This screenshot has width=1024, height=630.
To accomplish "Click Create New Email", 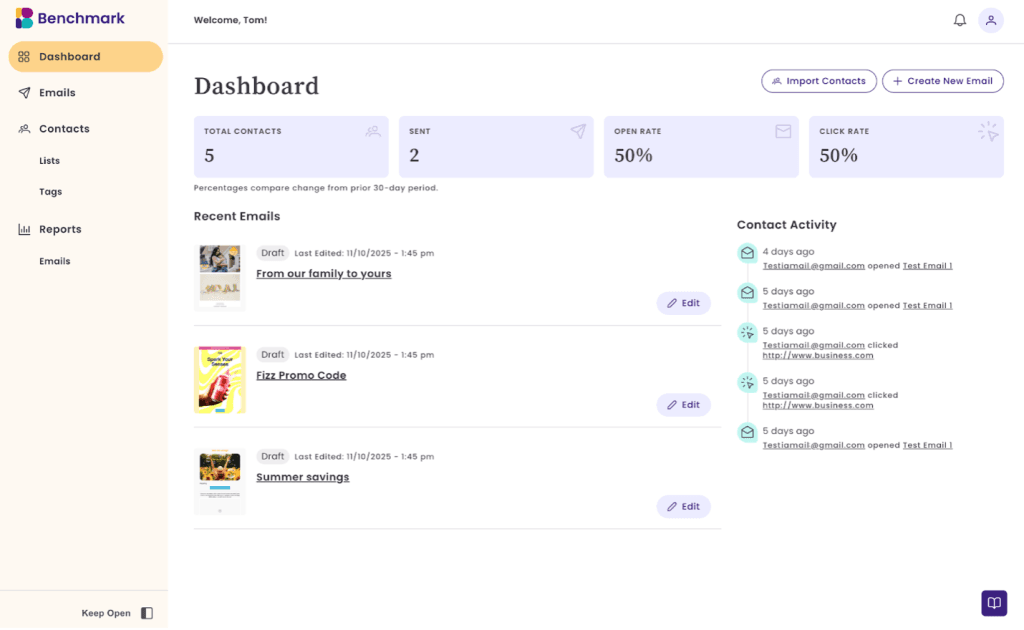I will pyautogui.click(x=942, y=81).
